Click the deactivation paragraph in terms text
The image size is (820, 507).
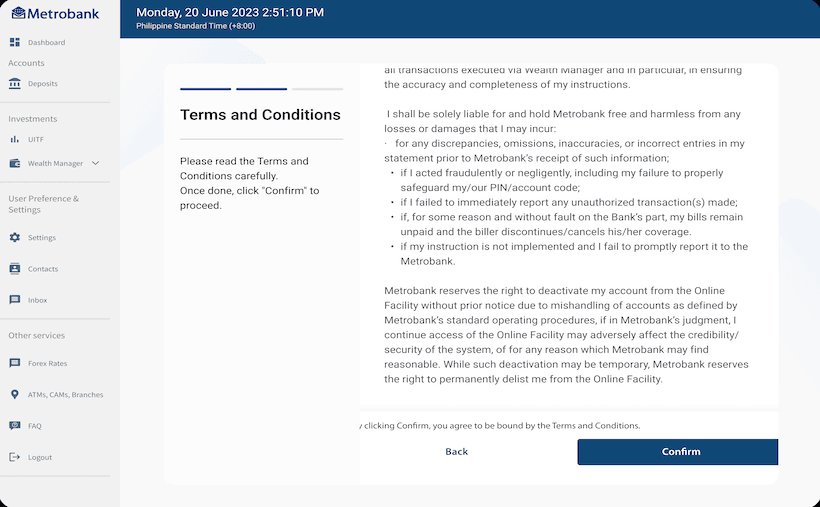point(566,335)
